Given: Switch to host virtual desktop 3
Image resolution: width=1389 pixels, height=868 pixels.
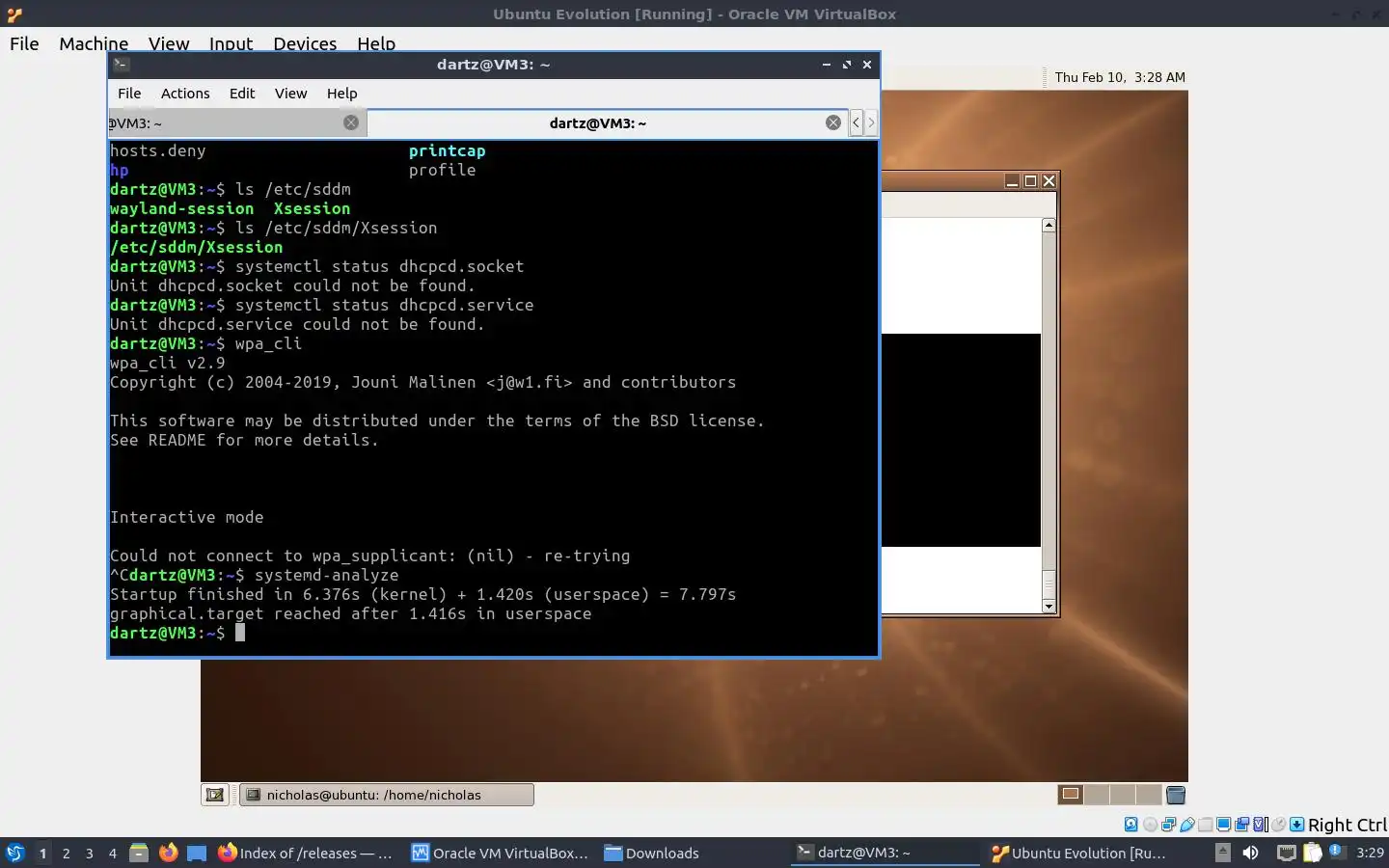Looking at the screenshot, I should tap(90, 853).
